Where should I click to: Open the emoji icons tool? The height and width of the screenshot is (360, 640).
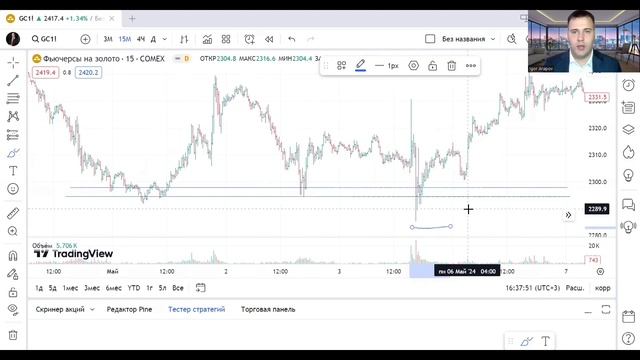13,189
